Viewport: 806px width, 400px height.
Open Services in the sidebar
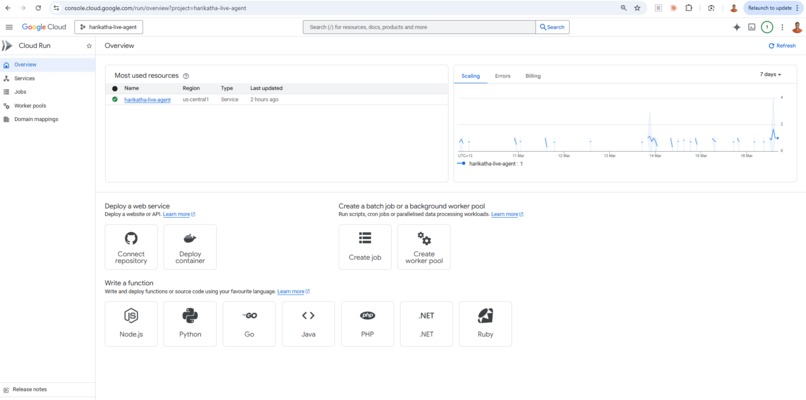click(x=47, y=79)
